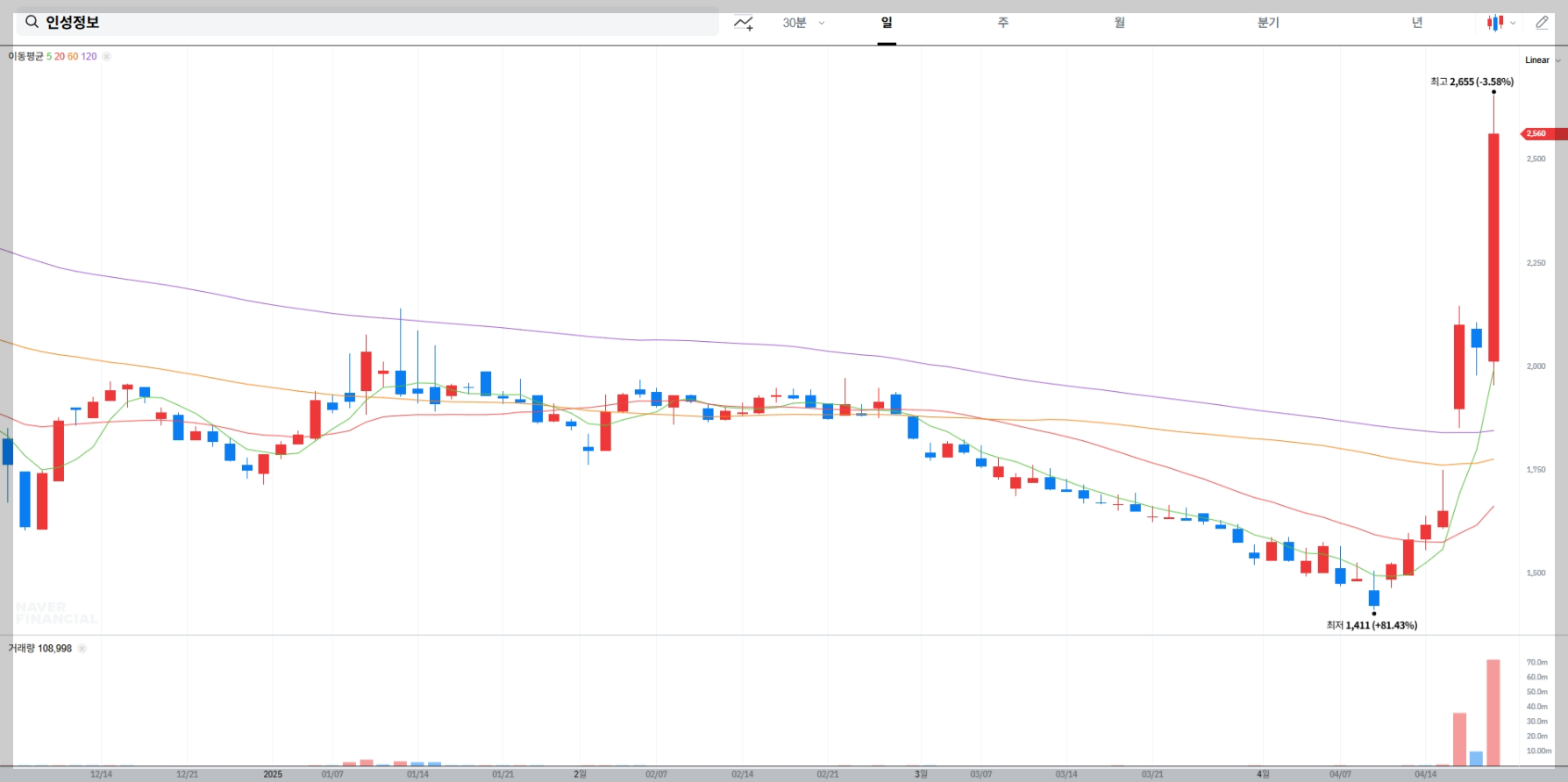Click the 2,000 price axis label
This screenshot has height=782, width=1568.
(x=1536, y=366)
